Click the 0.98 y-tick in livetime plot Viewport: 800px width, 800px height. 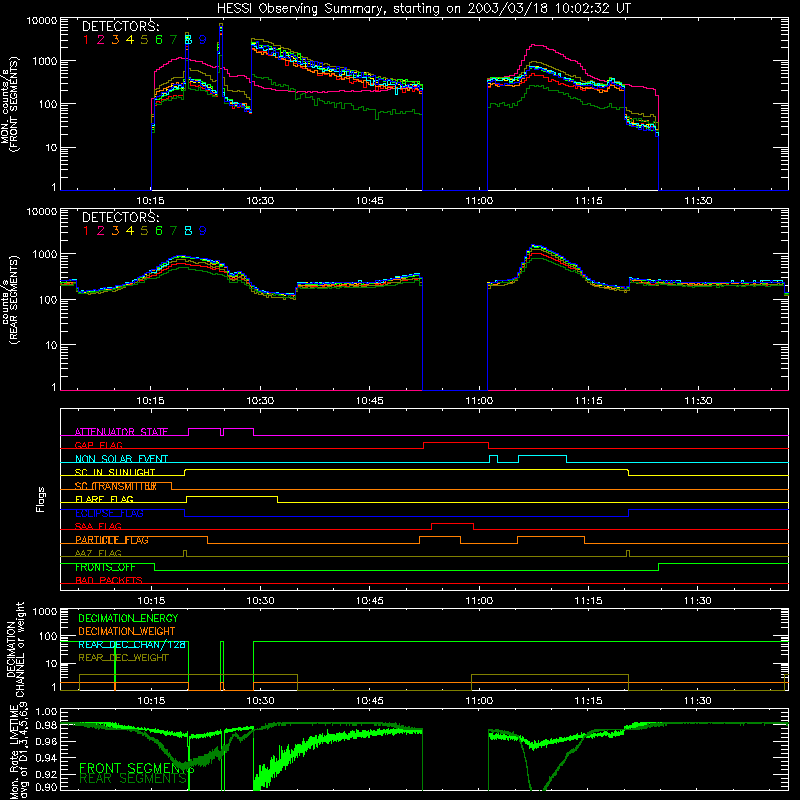tap(46, 726)
